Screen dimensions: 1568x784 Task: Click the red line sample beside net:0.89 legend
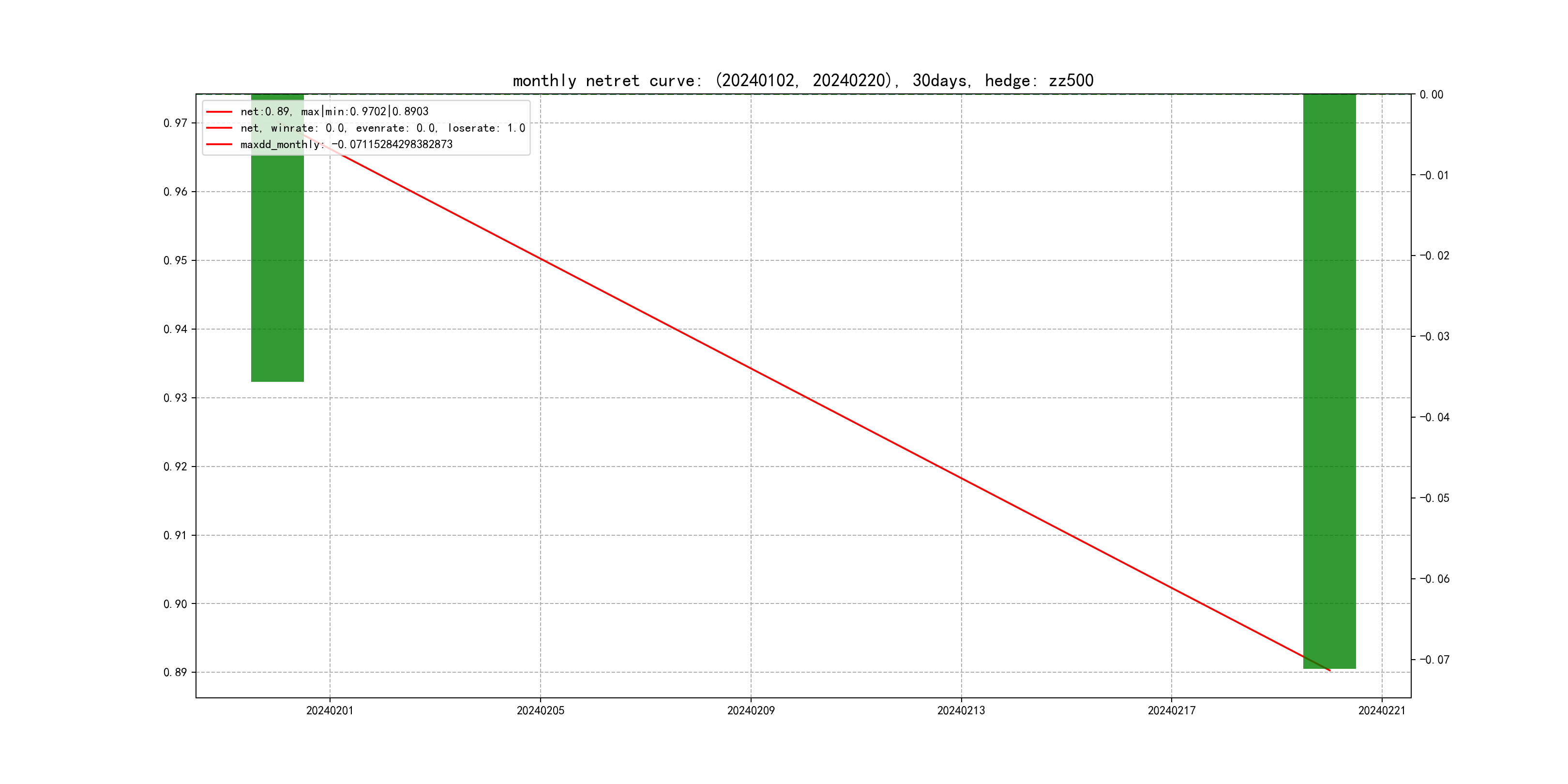tap(219, 112)
